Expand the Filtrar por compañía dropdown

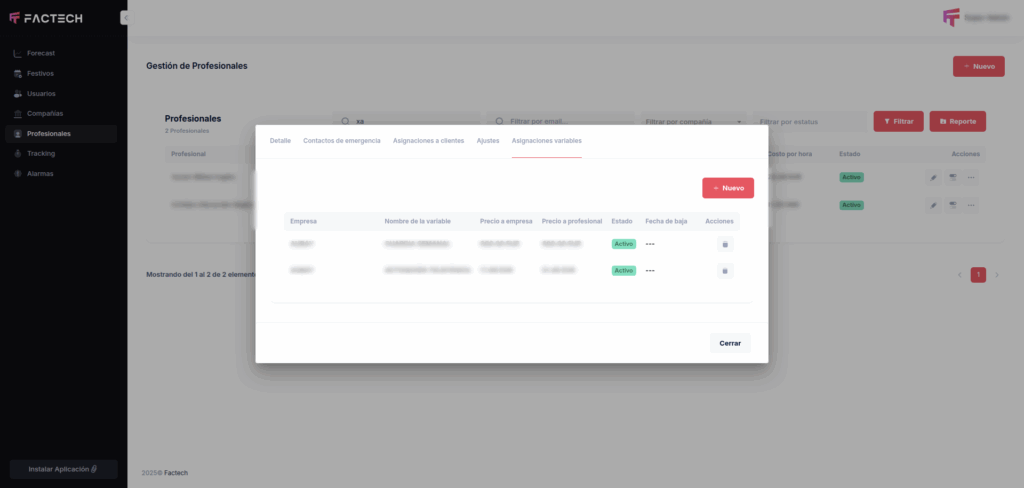pos(694,122)
